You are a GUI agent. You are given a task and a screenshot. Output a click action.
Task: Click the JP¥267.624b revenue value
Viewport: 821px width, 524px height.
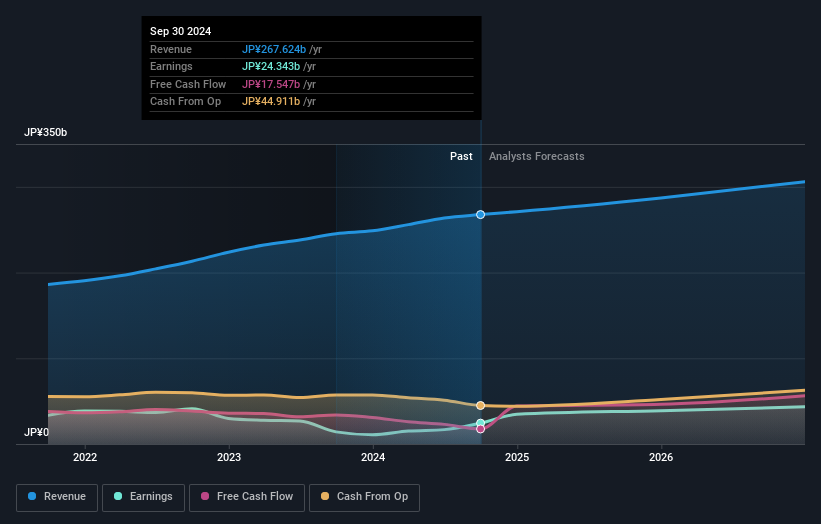tap(274, 49)
